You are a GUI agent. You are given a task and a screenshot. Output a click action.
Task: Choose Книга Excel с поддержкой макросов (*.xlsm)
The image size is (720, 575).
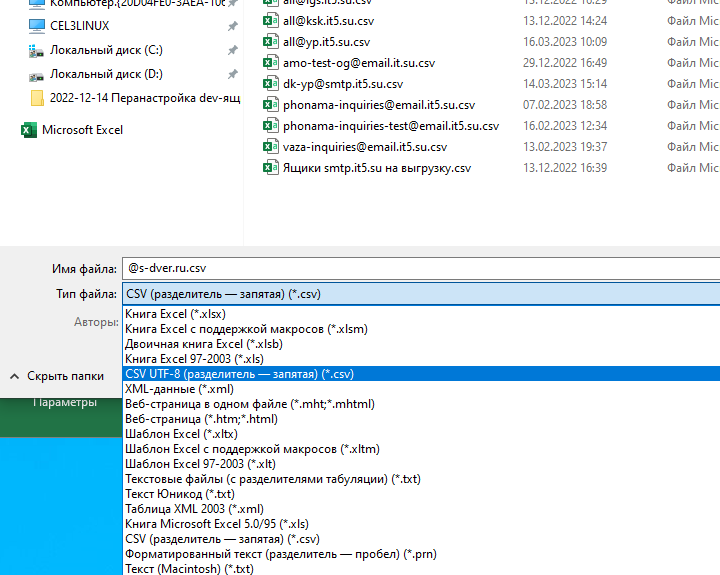click(x=422, y=329)
